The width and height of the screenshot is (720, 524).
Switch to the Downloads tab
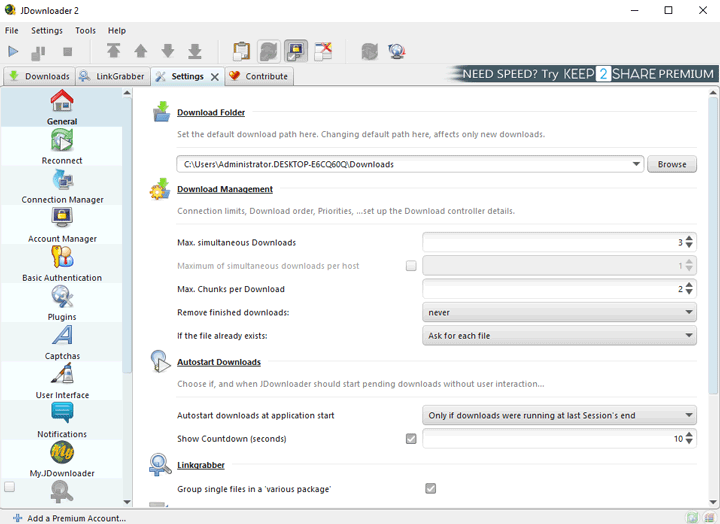click(39, 76)
